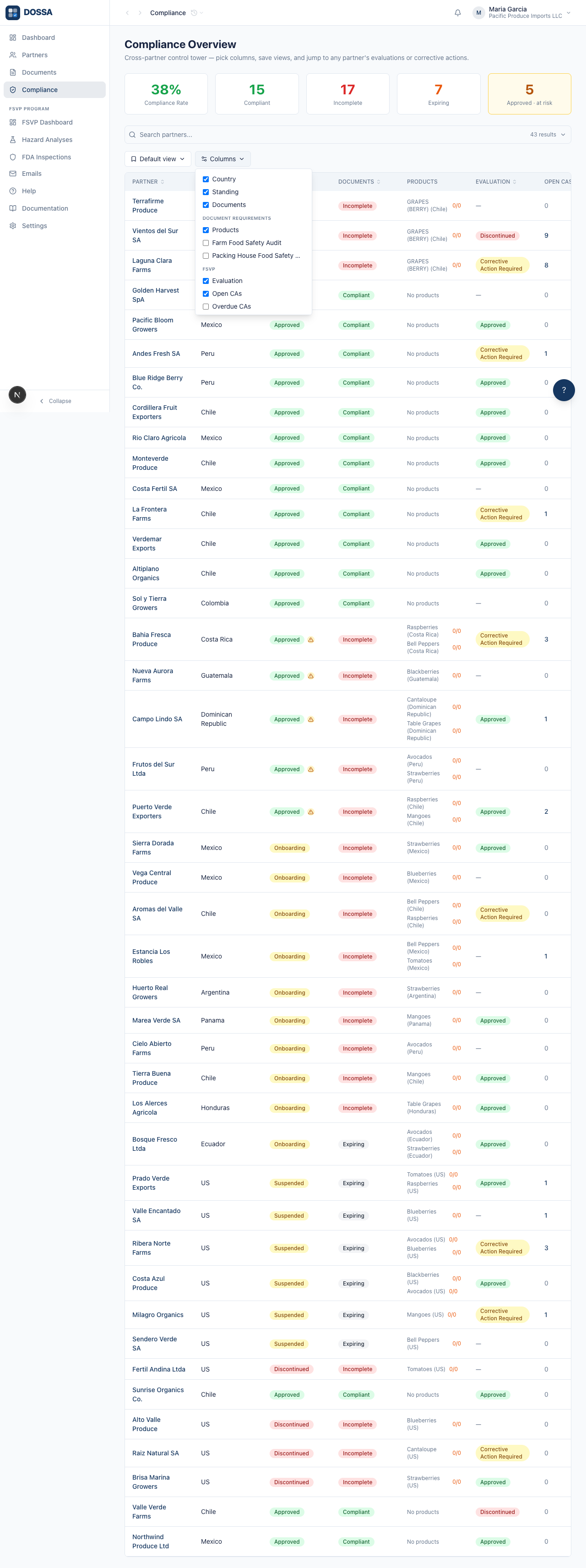This screenshot has height=1568, width=586.
Task: Enable Packing House Food Safety column
Action: pos(206,256)
